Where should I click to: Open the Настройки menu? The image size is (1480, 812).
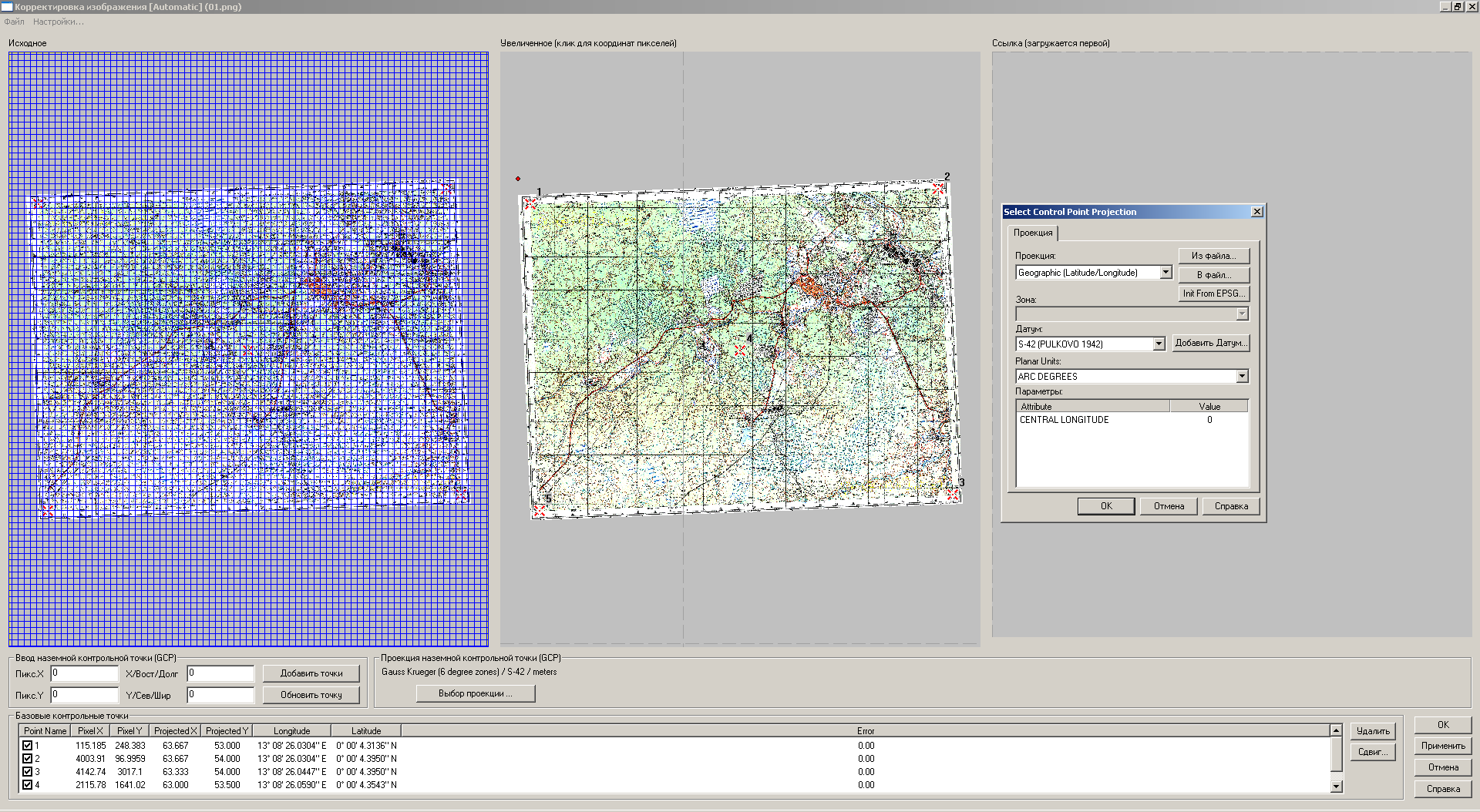pos(58,22)
